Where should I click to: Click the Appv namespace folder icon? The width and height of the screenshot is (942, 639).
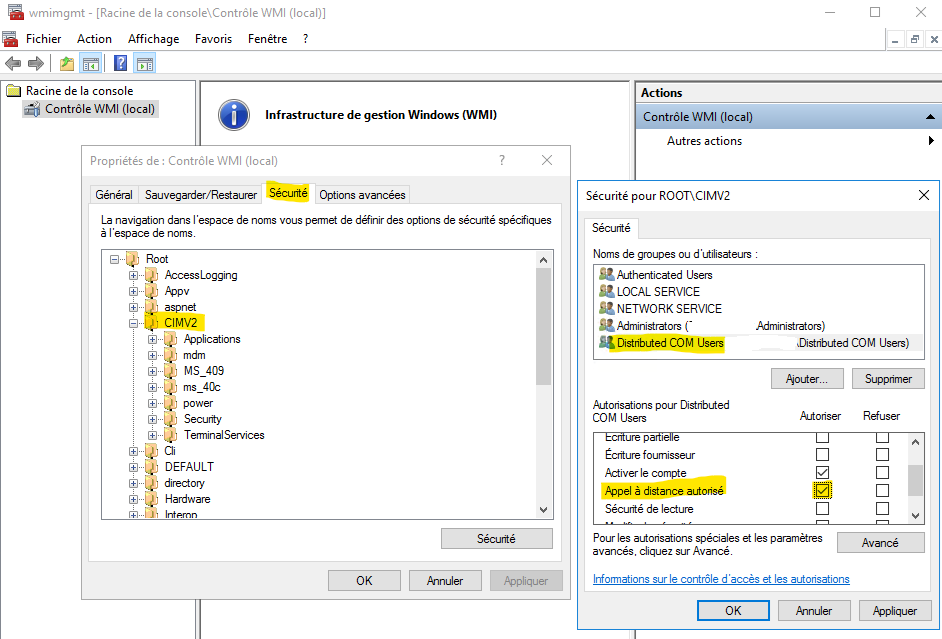click(152, 291)
